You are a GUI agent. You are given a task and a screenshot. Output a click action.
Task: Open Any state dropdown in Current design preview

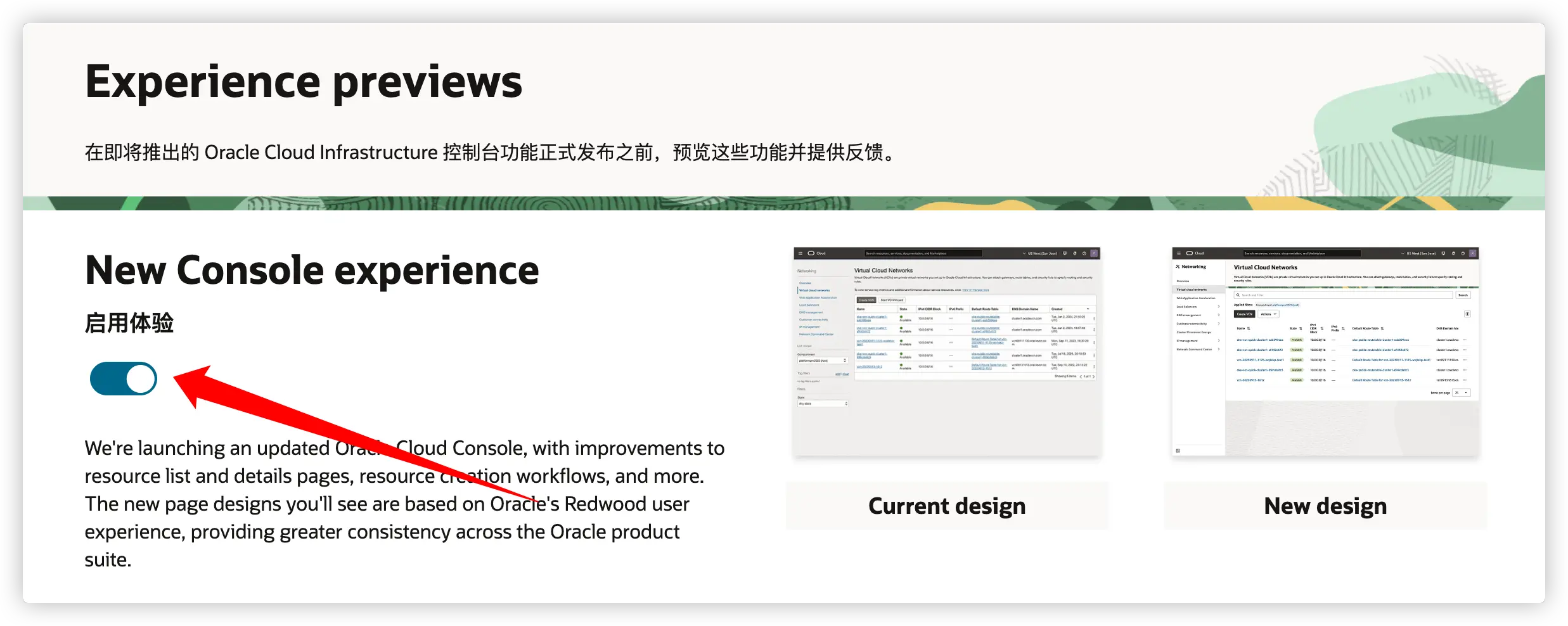[x=823, y=404]
